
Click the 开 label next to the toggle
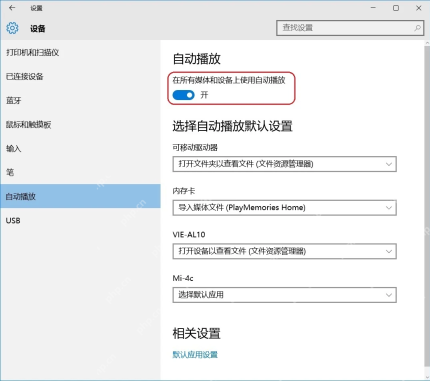click(x=204, y=95)
